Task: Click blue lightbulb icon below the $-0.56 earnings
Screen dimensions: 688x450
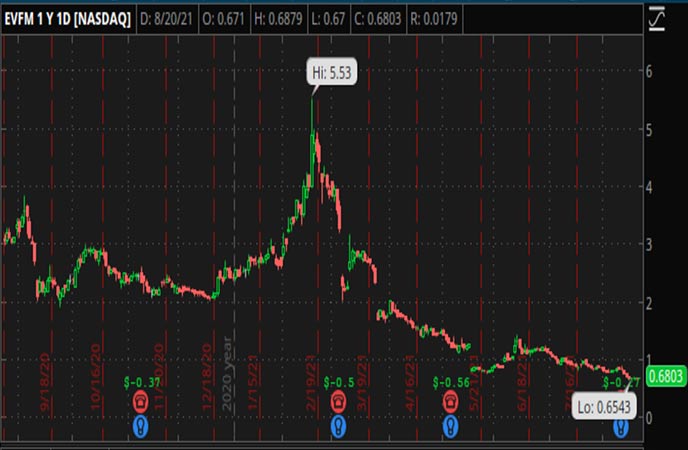Action: (x=451, y=426)
